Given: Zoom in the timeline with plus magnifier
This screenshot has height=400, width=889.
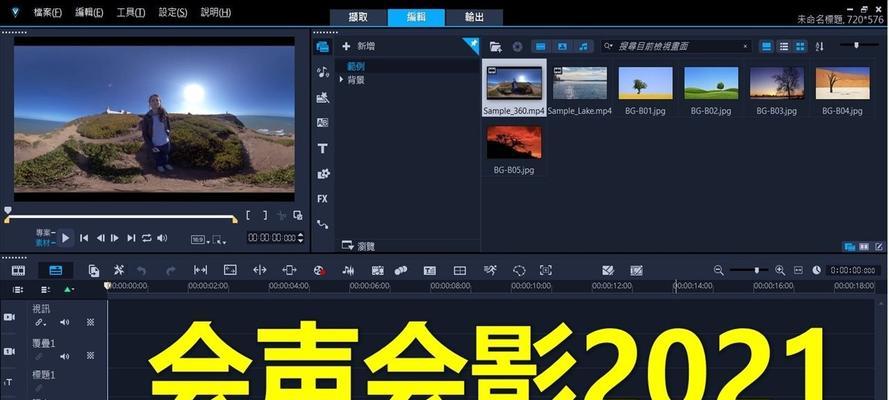Looking at the screenshot, I should pos(780,270).
